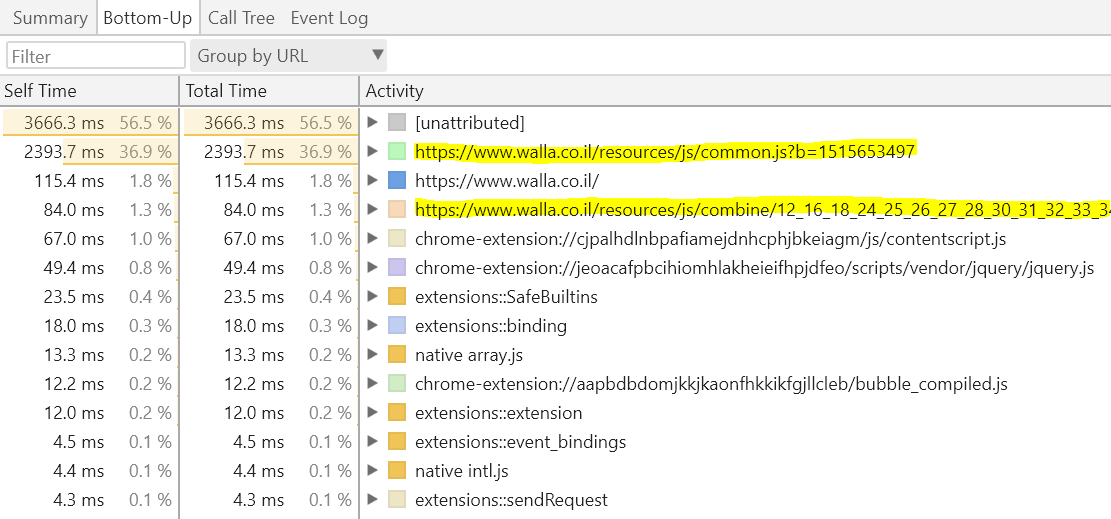The width and height of the screenshot is (1111, 519).
Task: Click orange swatch beside native array.js
Action: point(397,355)
